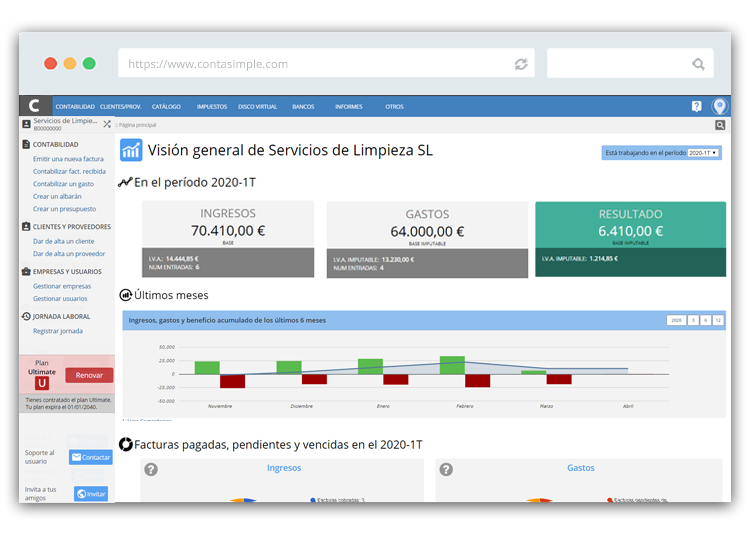Viewport: 750px width, 556px height.
Task: Click the Contabilidad section document icon
Action: 26,144
